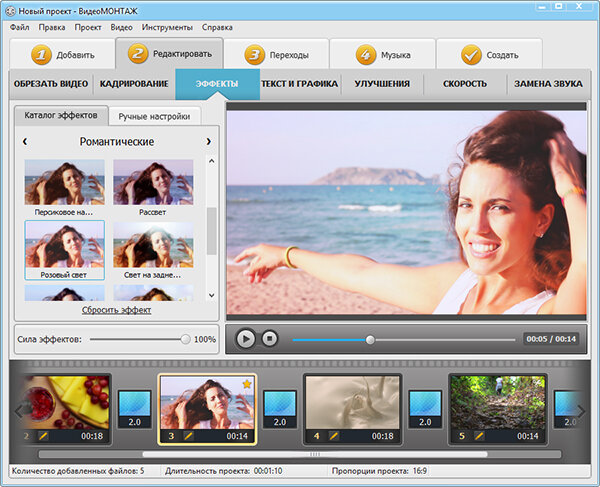Select step 2 Редактировать tab
This screenshot has height=487, width=600.
coord(170,54)
